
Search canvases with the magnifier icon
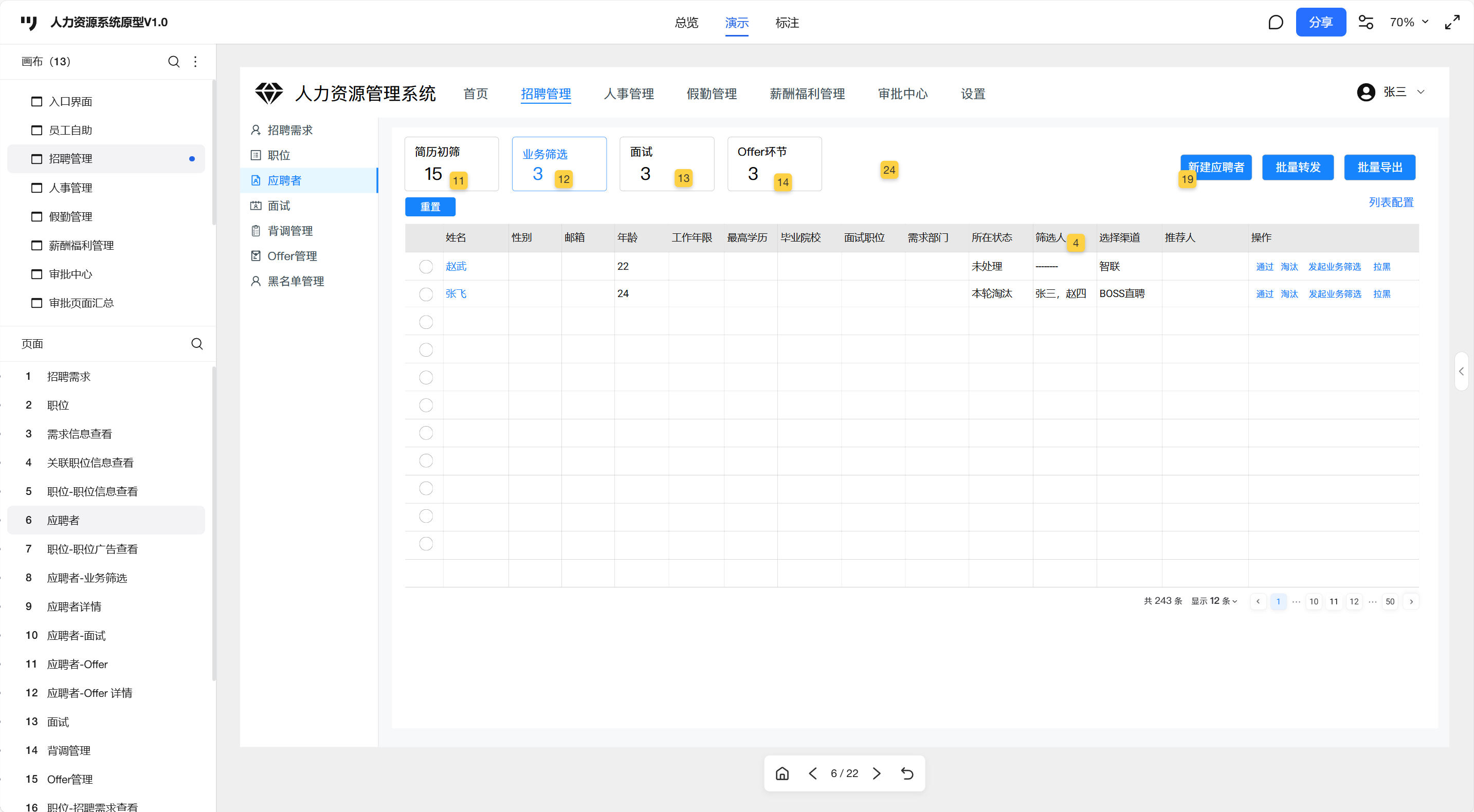click(174, 61)
